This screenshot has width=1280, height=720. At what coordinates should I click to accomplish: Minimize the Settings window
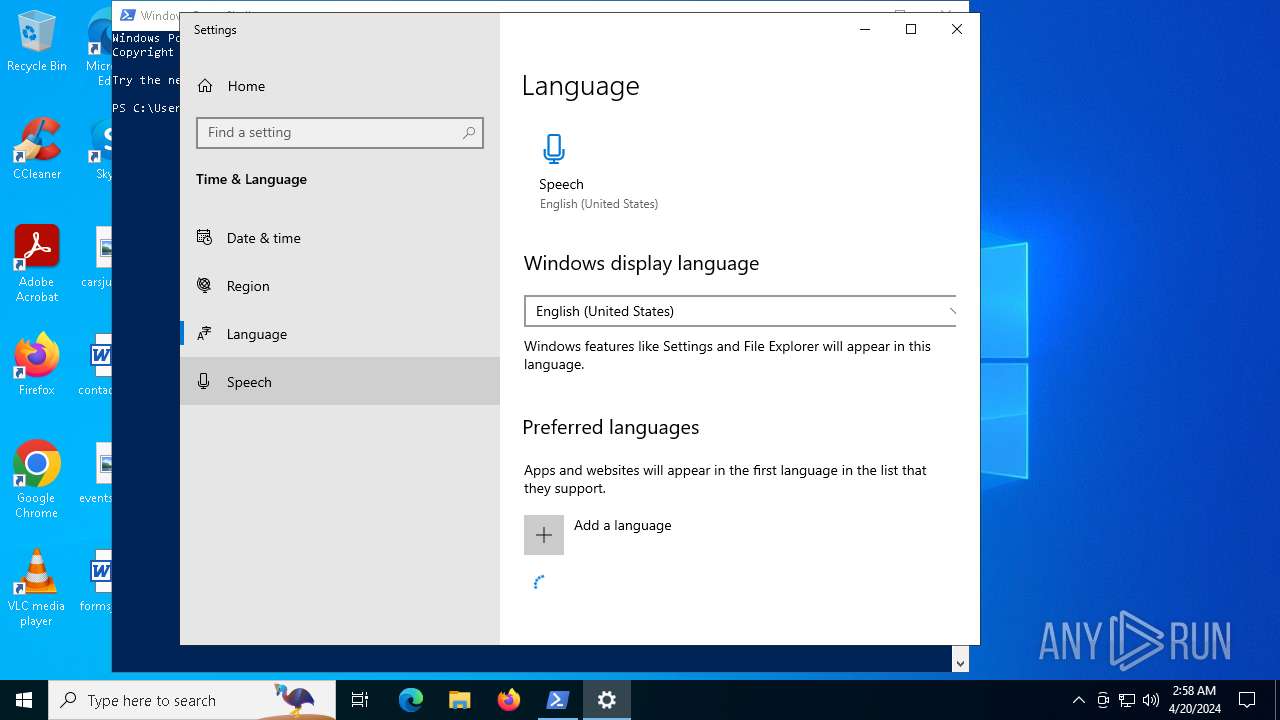(x=865, y=29)
